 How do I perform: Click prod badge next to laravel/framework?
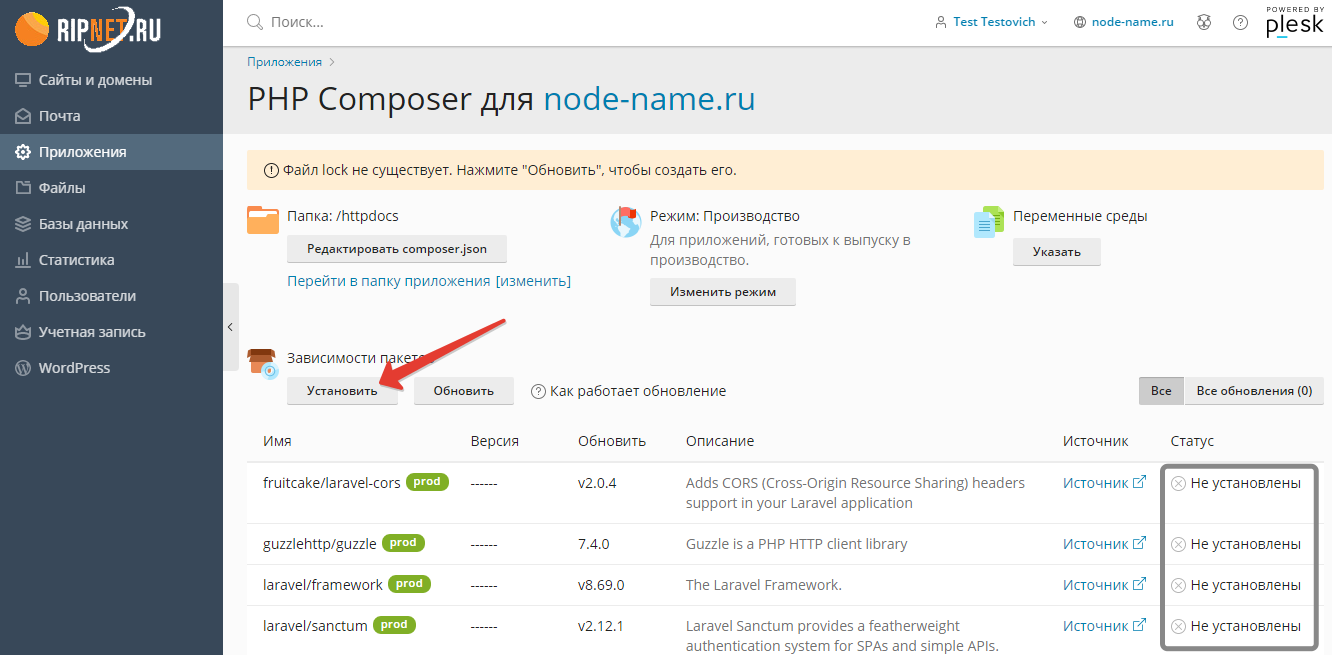[x=409, y=583]
